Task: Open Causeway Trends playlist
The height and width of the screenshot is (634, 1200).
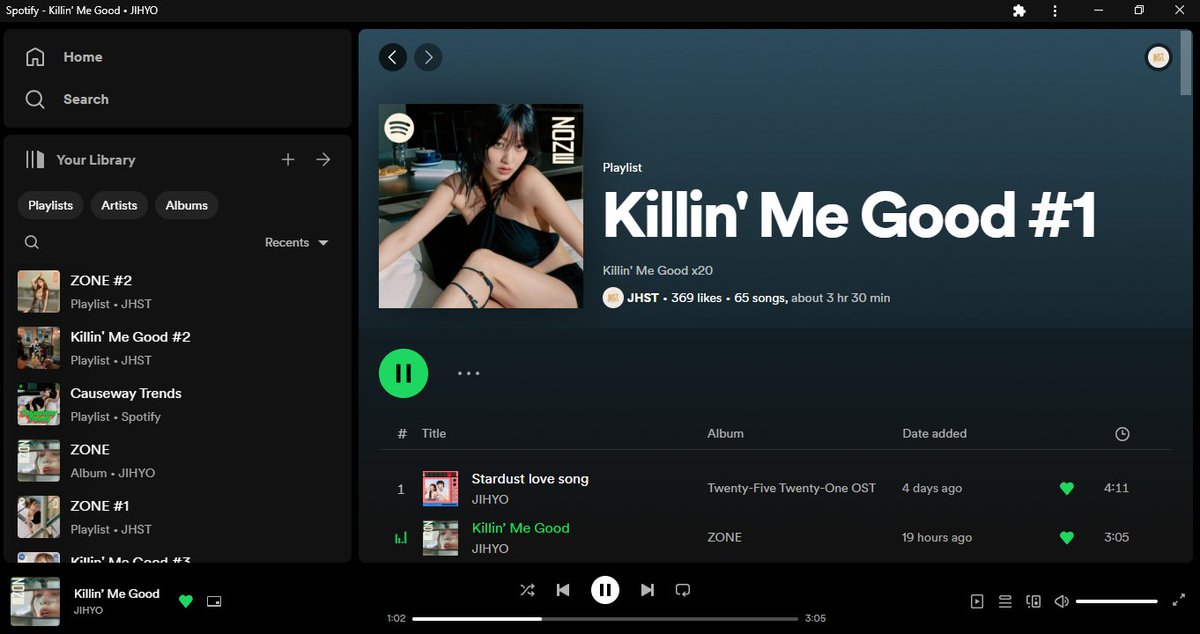Action: pos(178,404)
